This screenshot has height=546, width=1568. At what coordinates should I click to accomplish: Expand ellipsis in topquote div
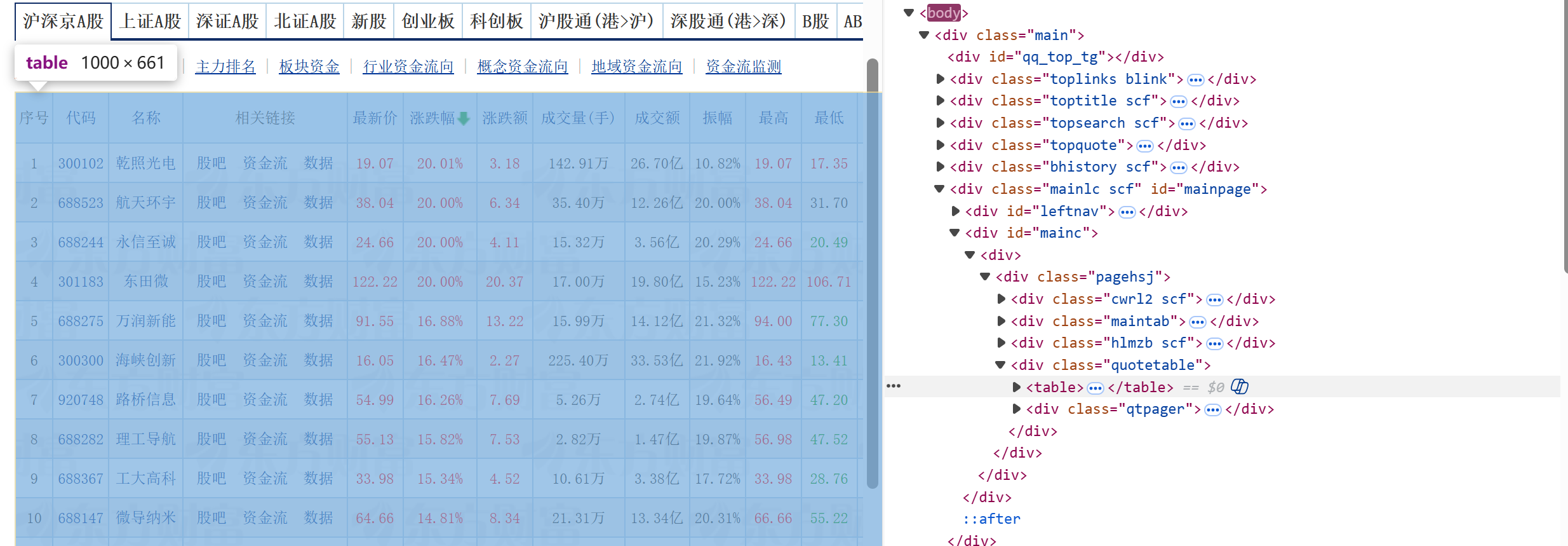coord(1145,146)
